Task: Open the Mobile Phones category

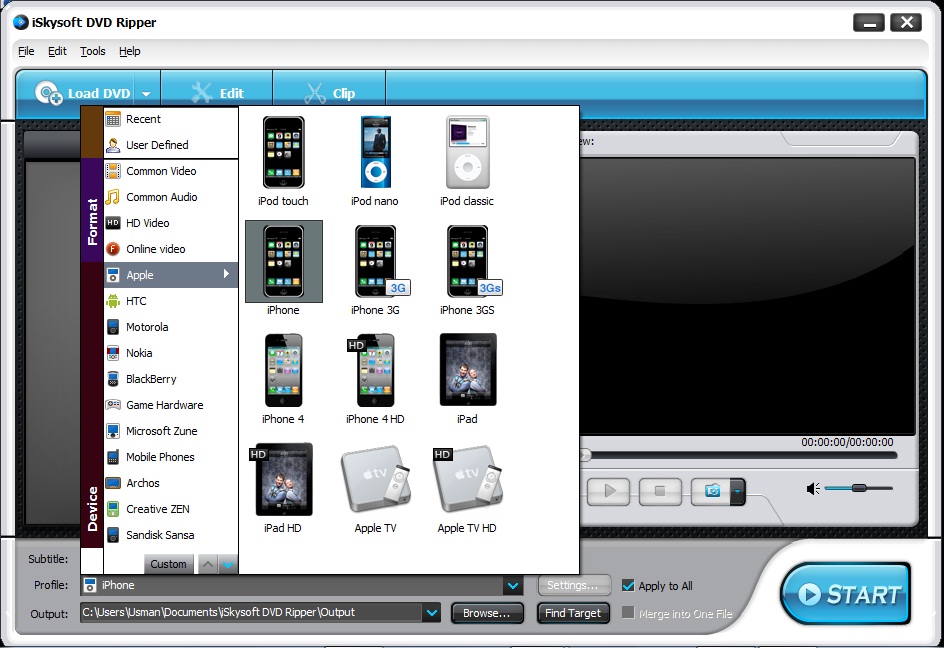Action: point(171,456)
